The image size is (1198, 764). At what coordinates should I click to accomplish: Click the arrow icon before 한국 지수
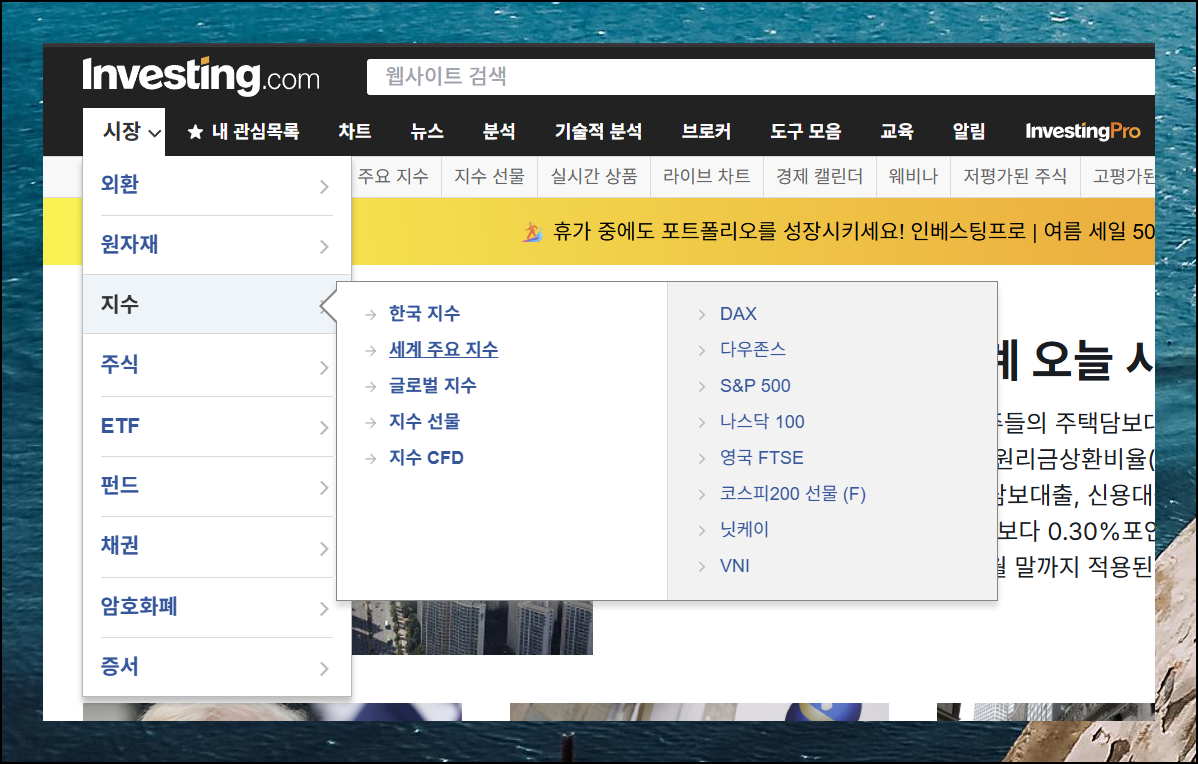[x=371, y=314]
